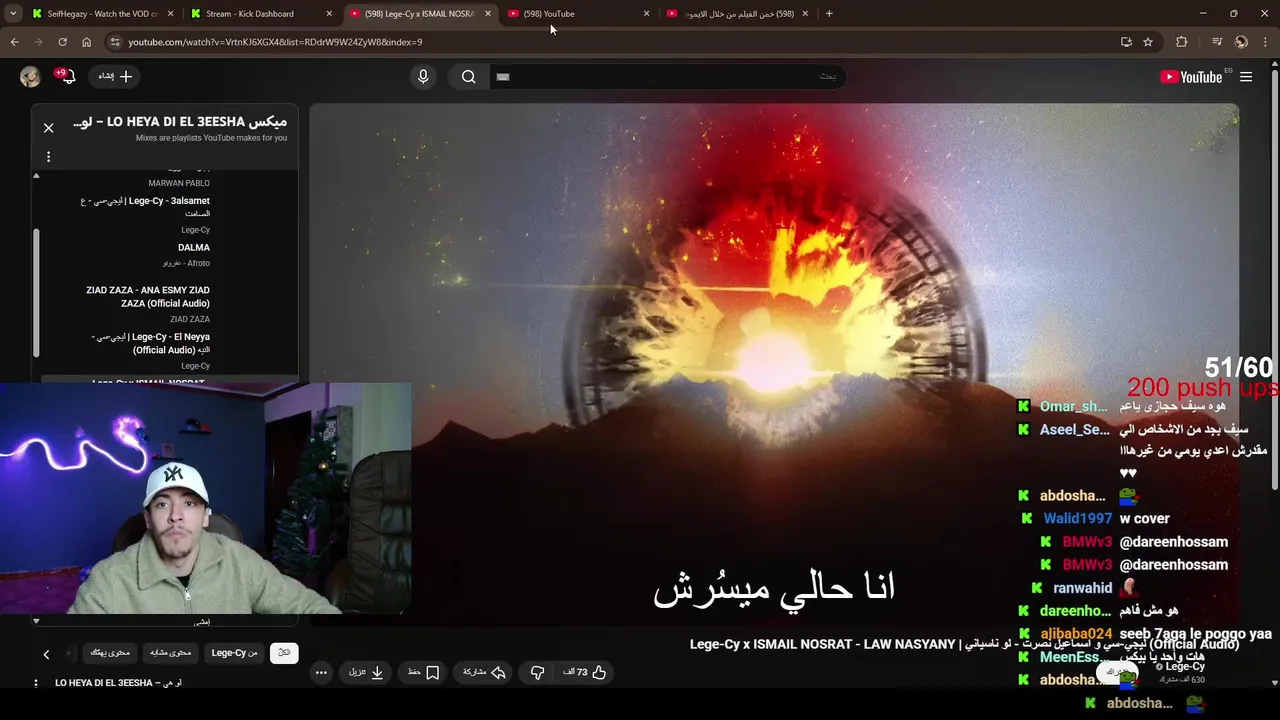Image resolution: width=1280 pixels, height=720 pixels.
Task: Open the Chrome three-dot menu
Action: tap(1264, 42)
